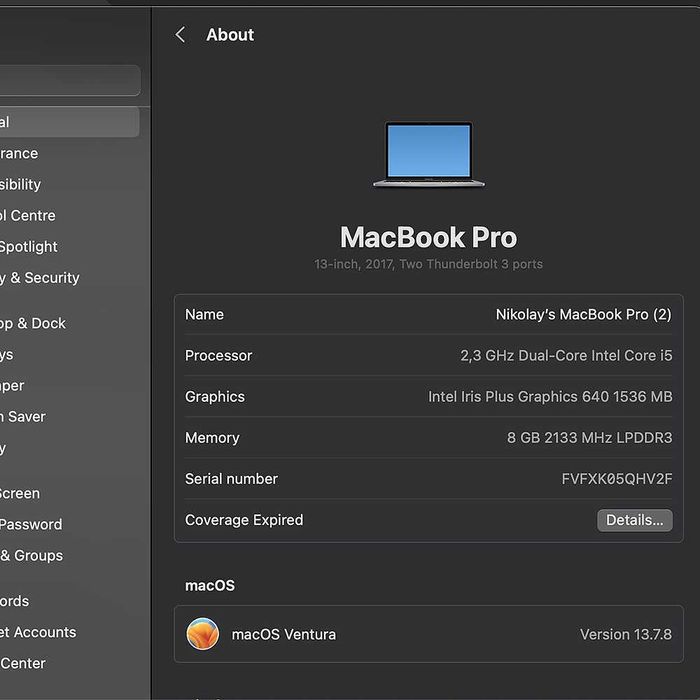700x700 pixels.
Task: Click the MacBook Pro laptop illustration
Action: point(429,154)
